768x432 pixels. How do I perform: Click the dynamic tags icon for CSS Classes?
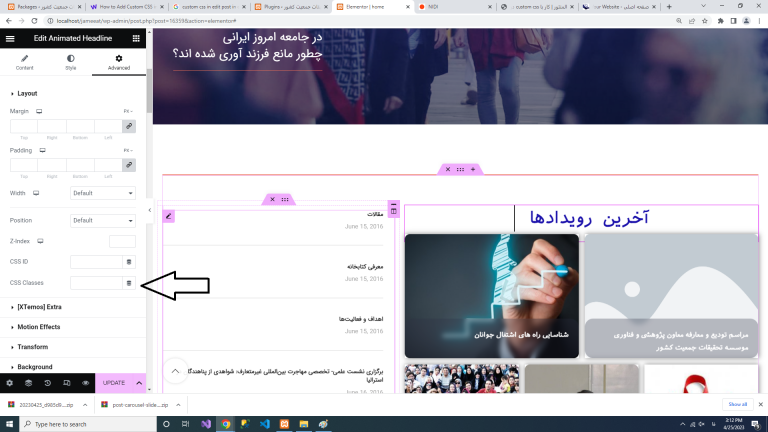coord(128,283)
